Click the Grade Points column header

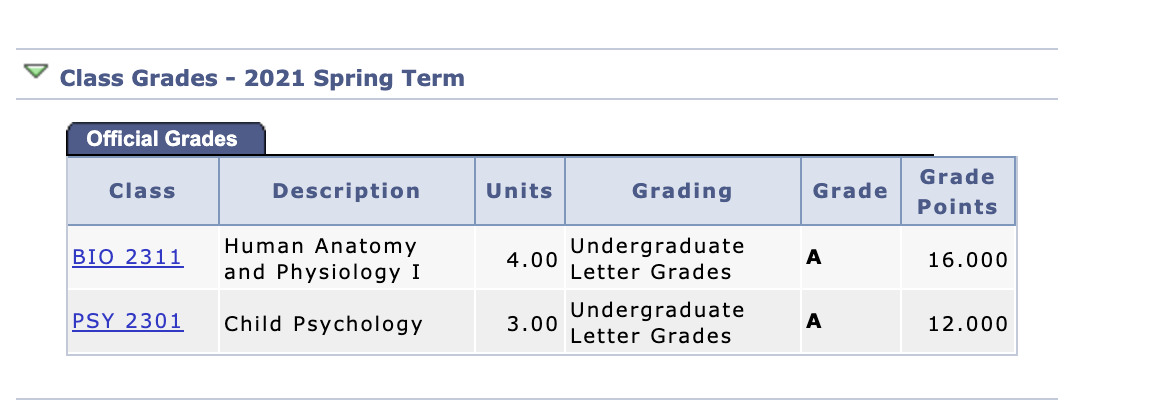958,191
